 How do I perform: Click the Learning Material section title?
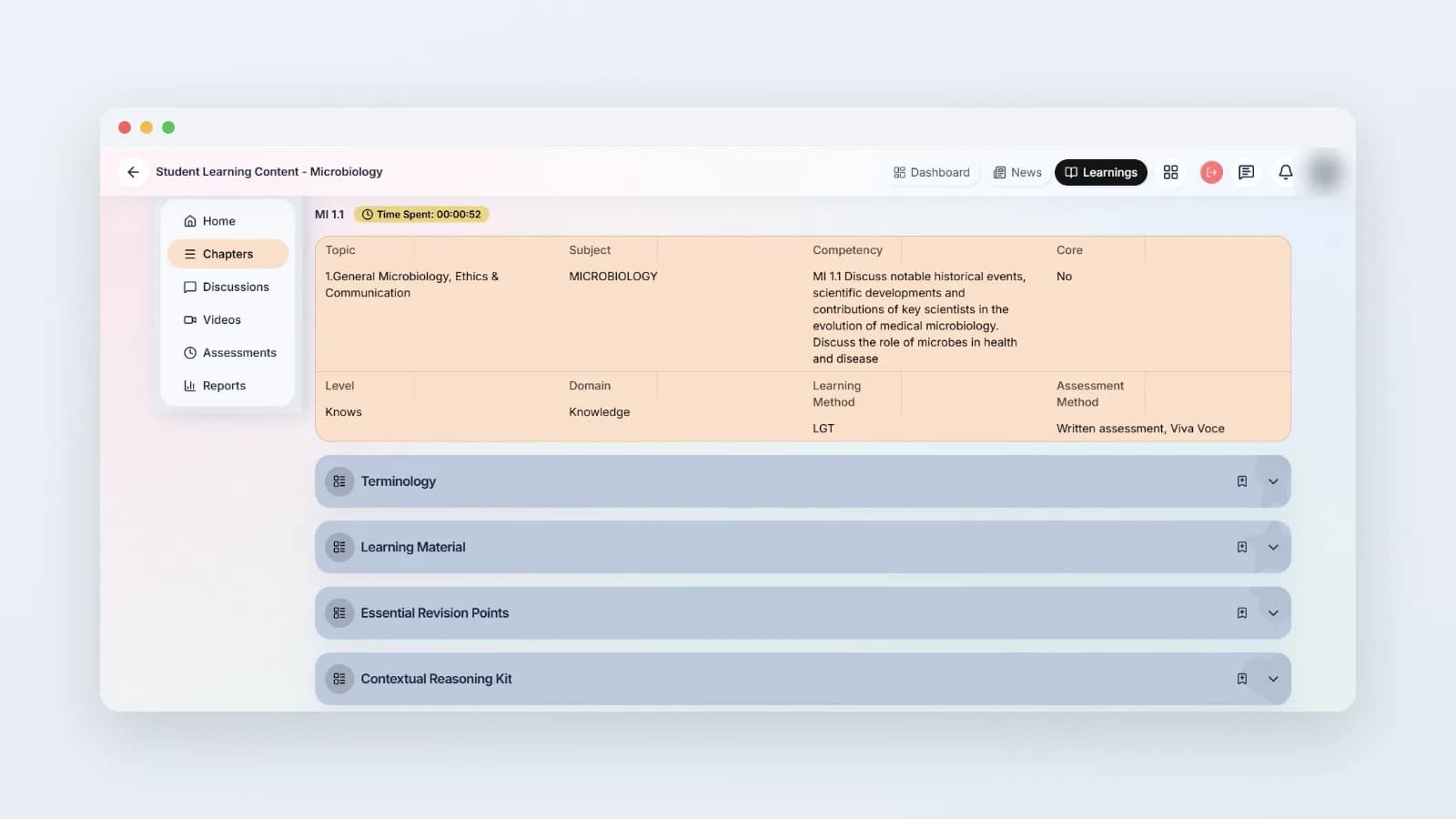pos(413,547)
